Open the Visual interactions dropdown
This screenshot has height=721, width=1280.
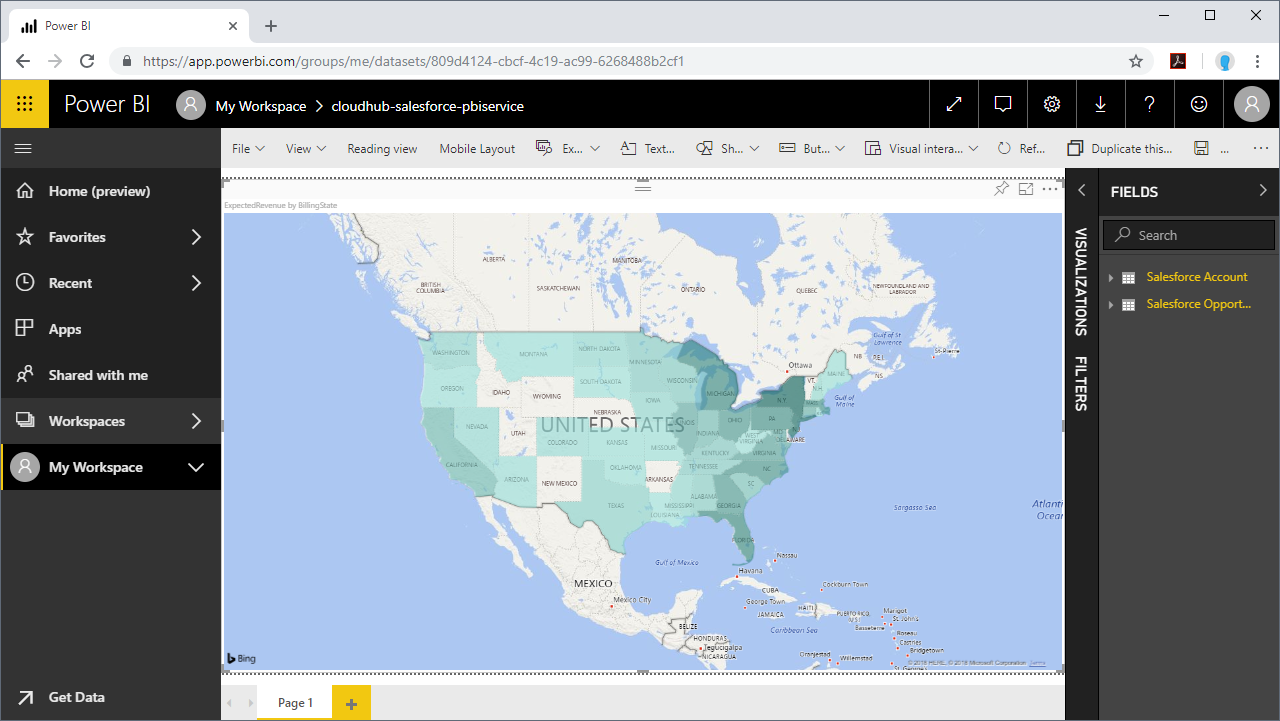921,148
